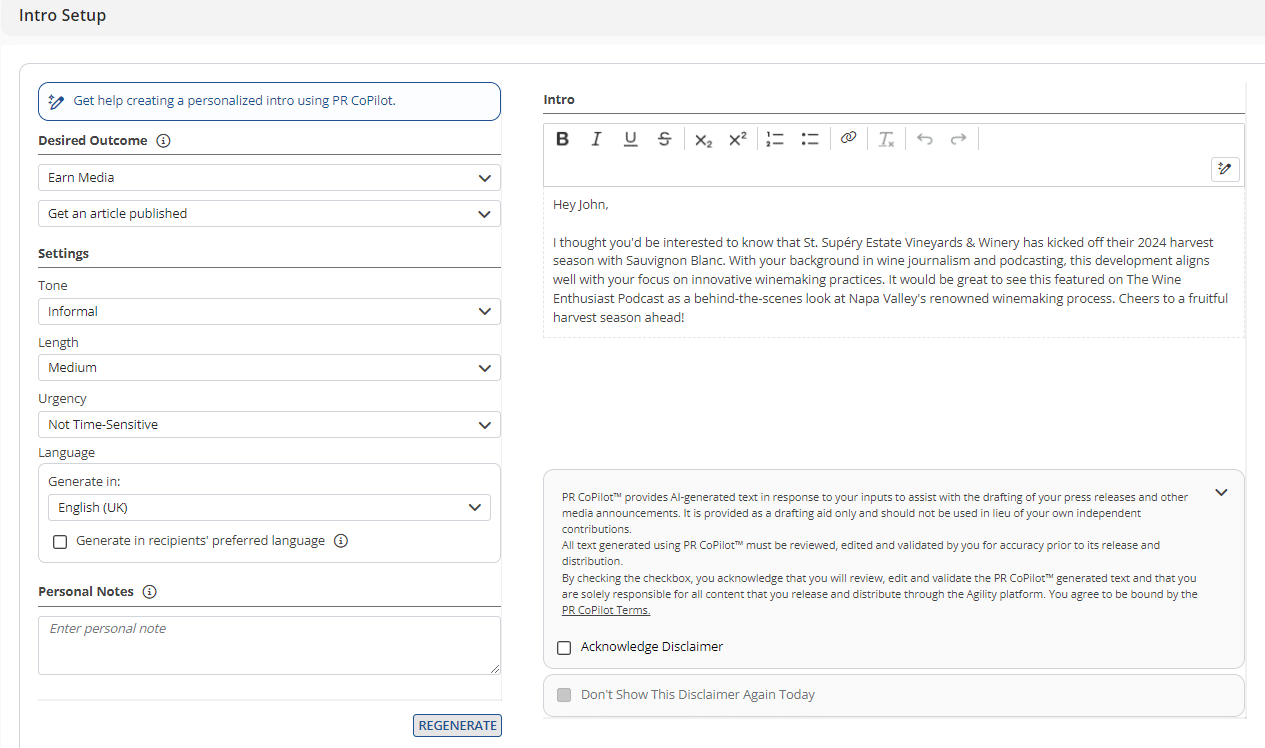The image size is (1265, 748).
Task: Open the Tone dropdown set to Informal
Action: click(x=269, y=311)
